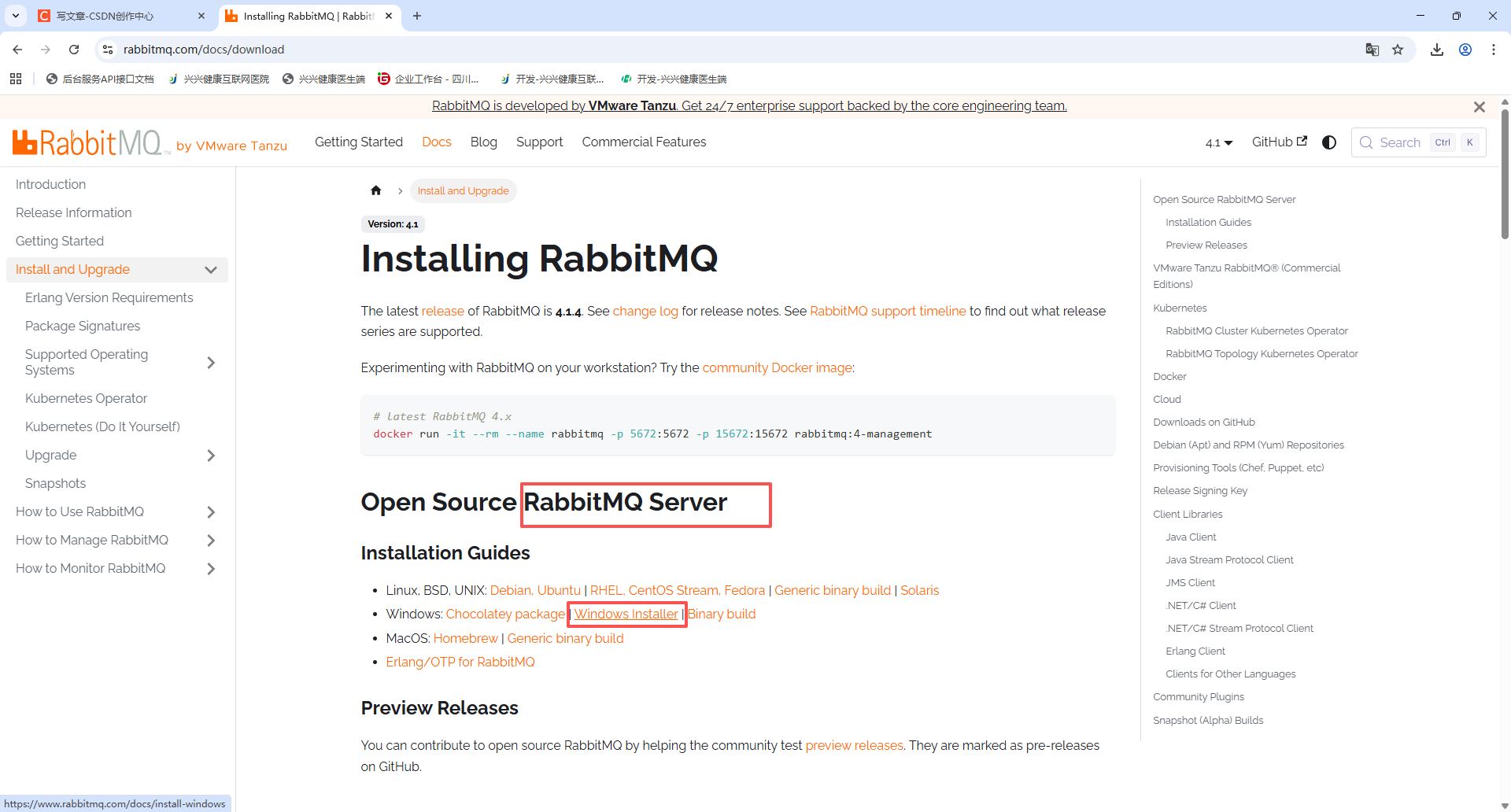Open Chrome three-dot menu

pyautogui.click(x=1494, y=50)
